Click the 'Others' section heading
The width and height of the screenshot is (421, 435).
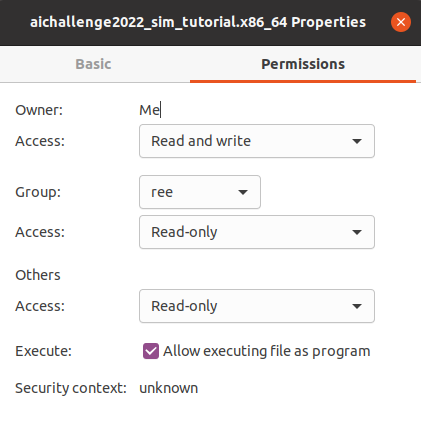click(38, 275)
